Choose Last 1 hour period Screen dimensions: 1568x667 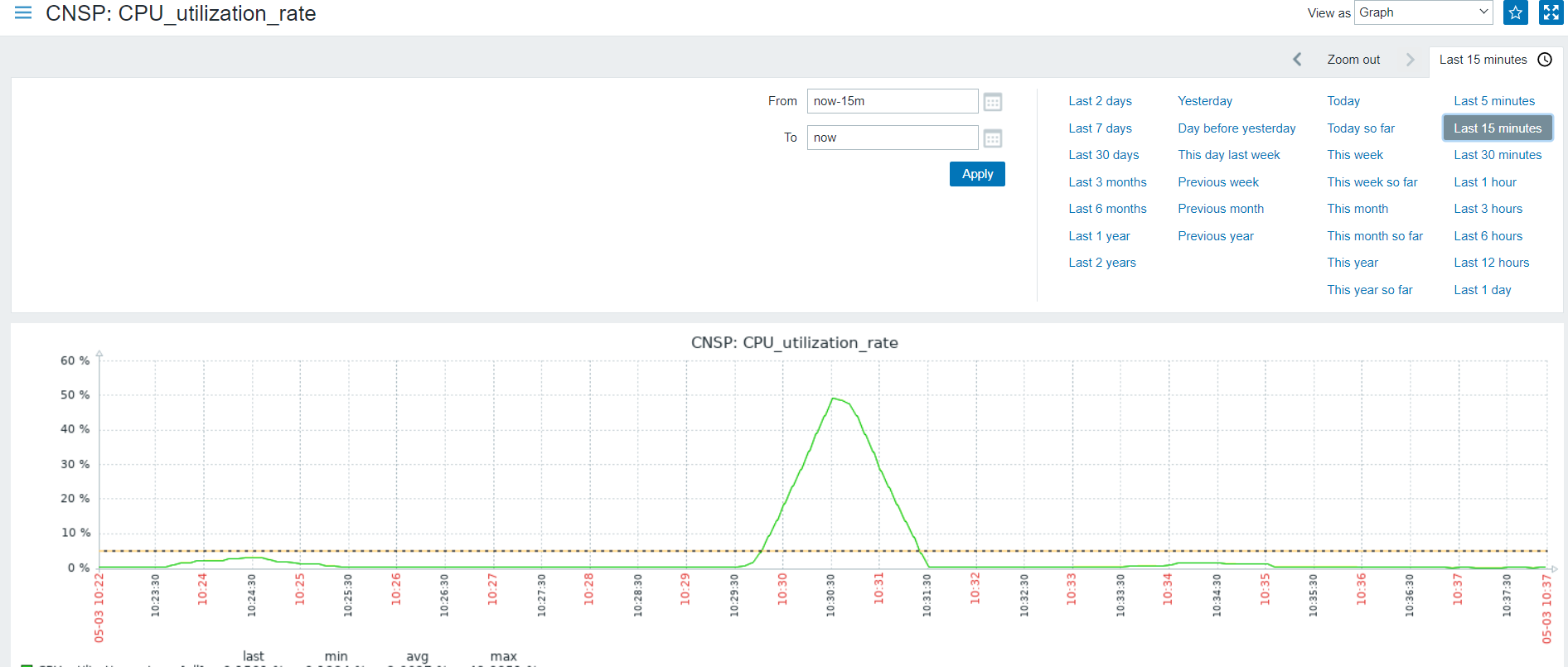point(1484,182)
